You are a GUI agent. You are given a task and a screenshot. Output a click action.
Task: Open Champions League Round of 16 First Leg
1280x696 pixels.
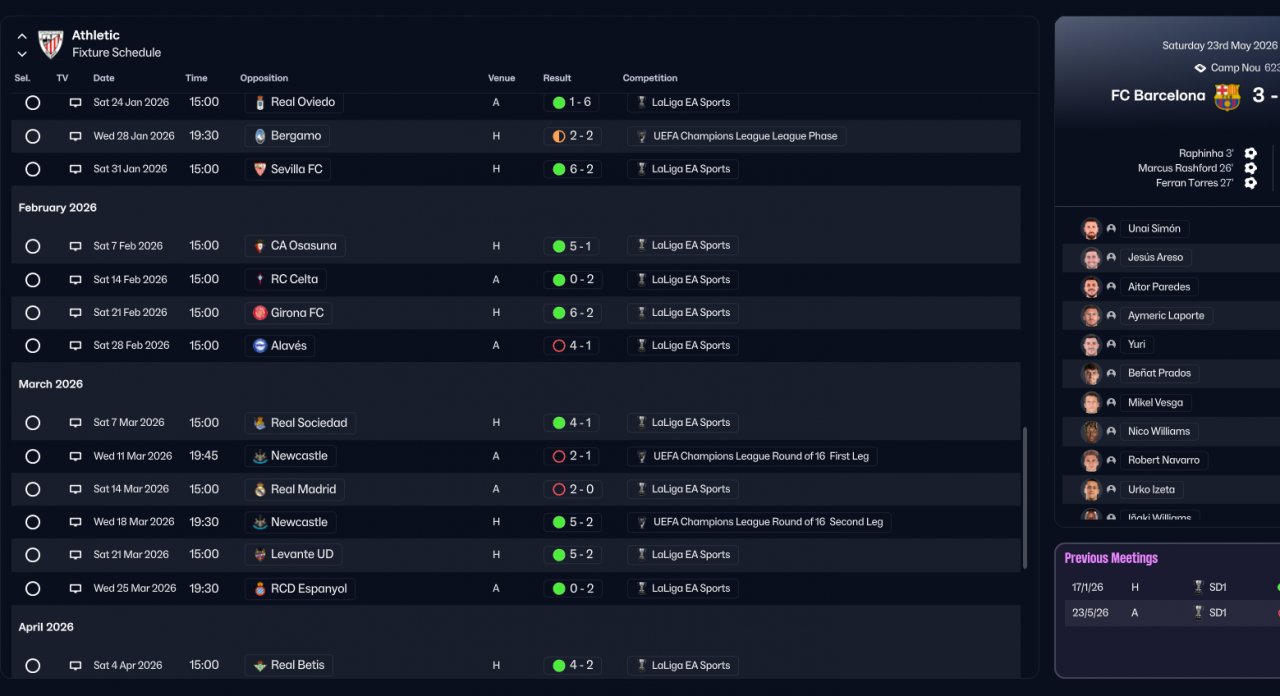pos(752,456)
